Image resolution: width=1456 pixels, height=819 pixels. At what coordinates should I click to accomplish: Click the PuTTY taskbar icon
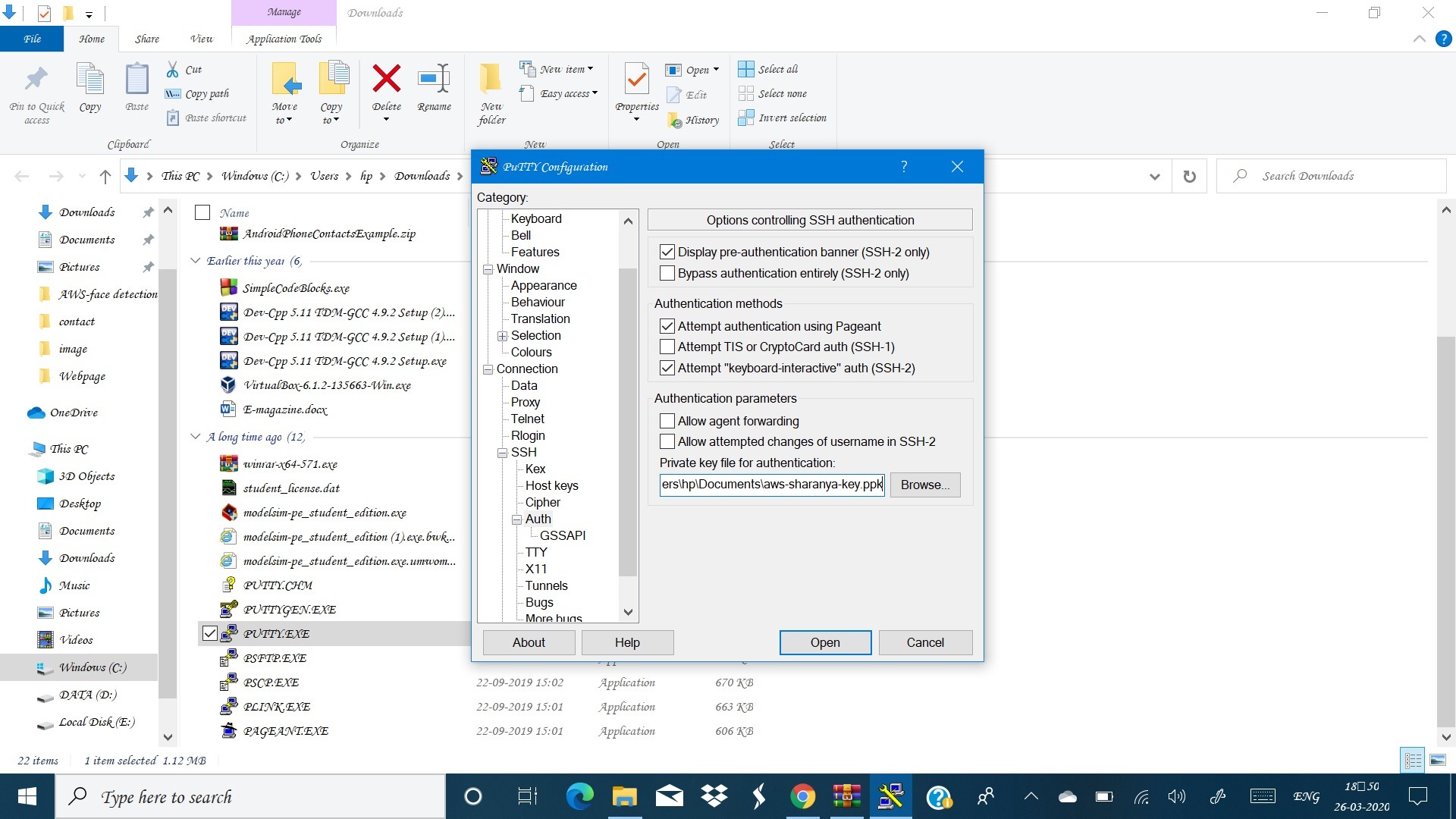pyautogui.click(x=890, y=796)
